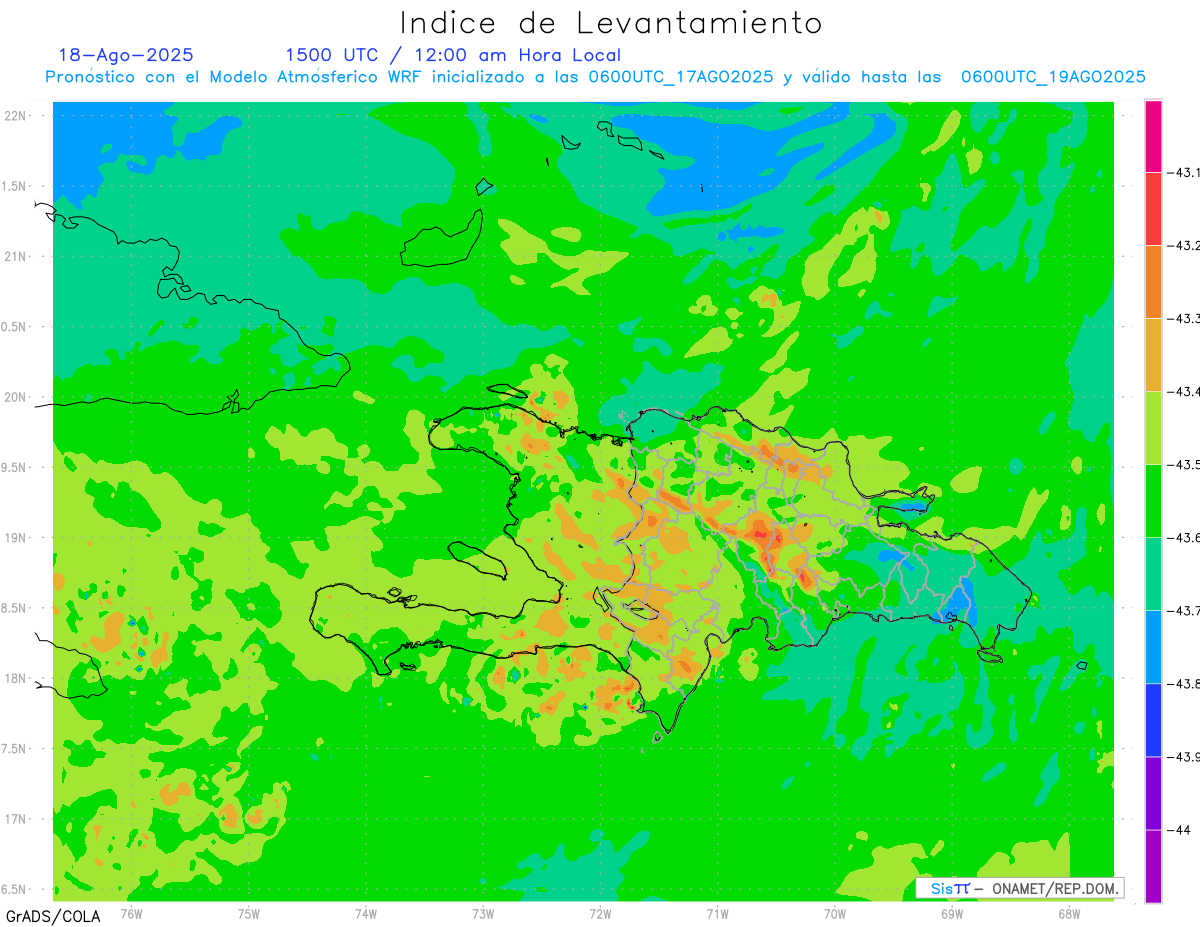This screenshot has width=1200, height=927.
Task: Click the longitude label '68W'
Action: point(1068,912)
